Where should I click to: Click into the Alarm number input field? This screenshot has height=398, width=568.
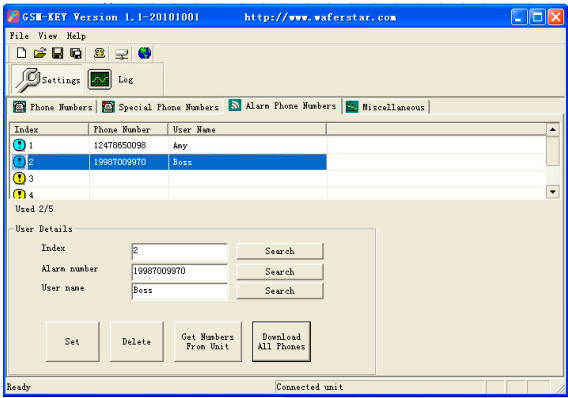[x=180, y=272]
